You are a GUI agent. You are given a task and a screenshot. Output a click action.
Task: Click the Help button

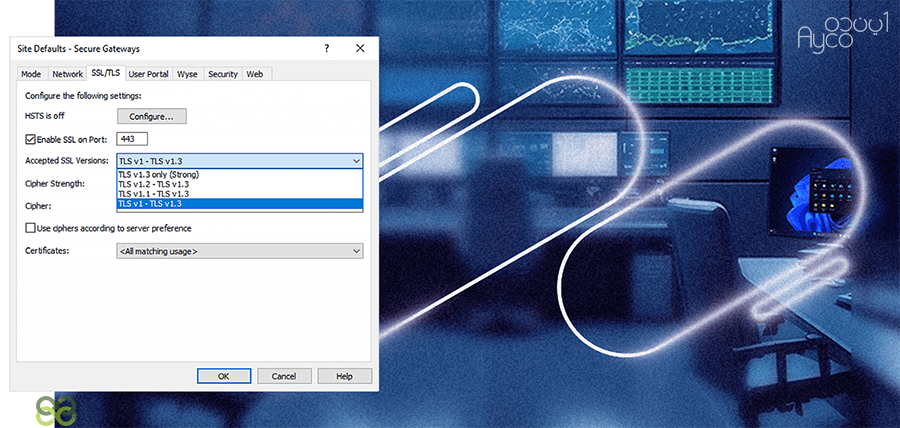coord(344,376)
